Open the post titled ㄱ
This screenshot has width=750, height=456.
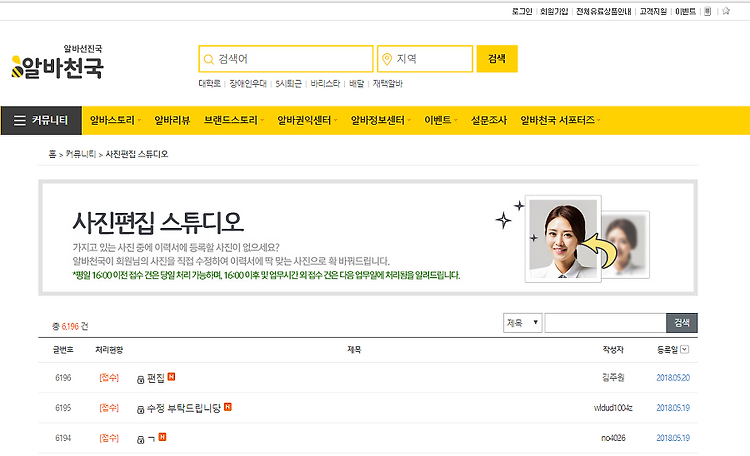click(x=151, y=438)
